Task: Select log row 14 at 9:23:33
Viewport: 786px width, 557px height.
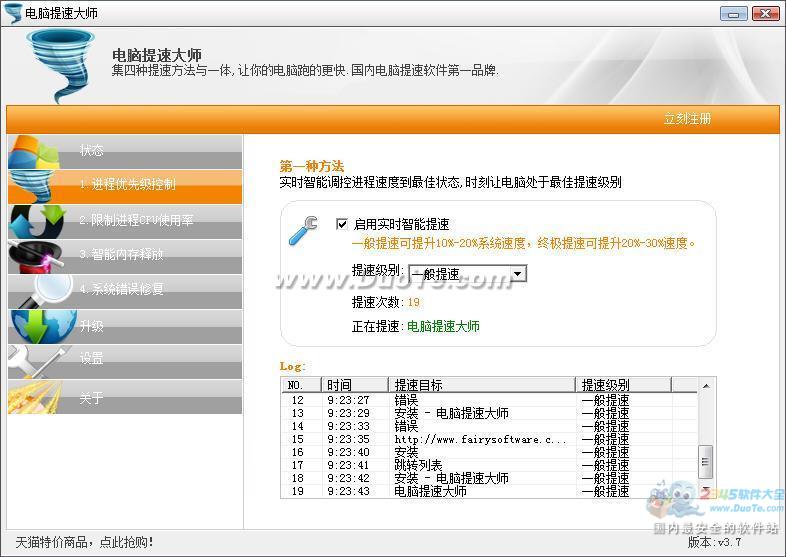Action: tap(489, 426)
